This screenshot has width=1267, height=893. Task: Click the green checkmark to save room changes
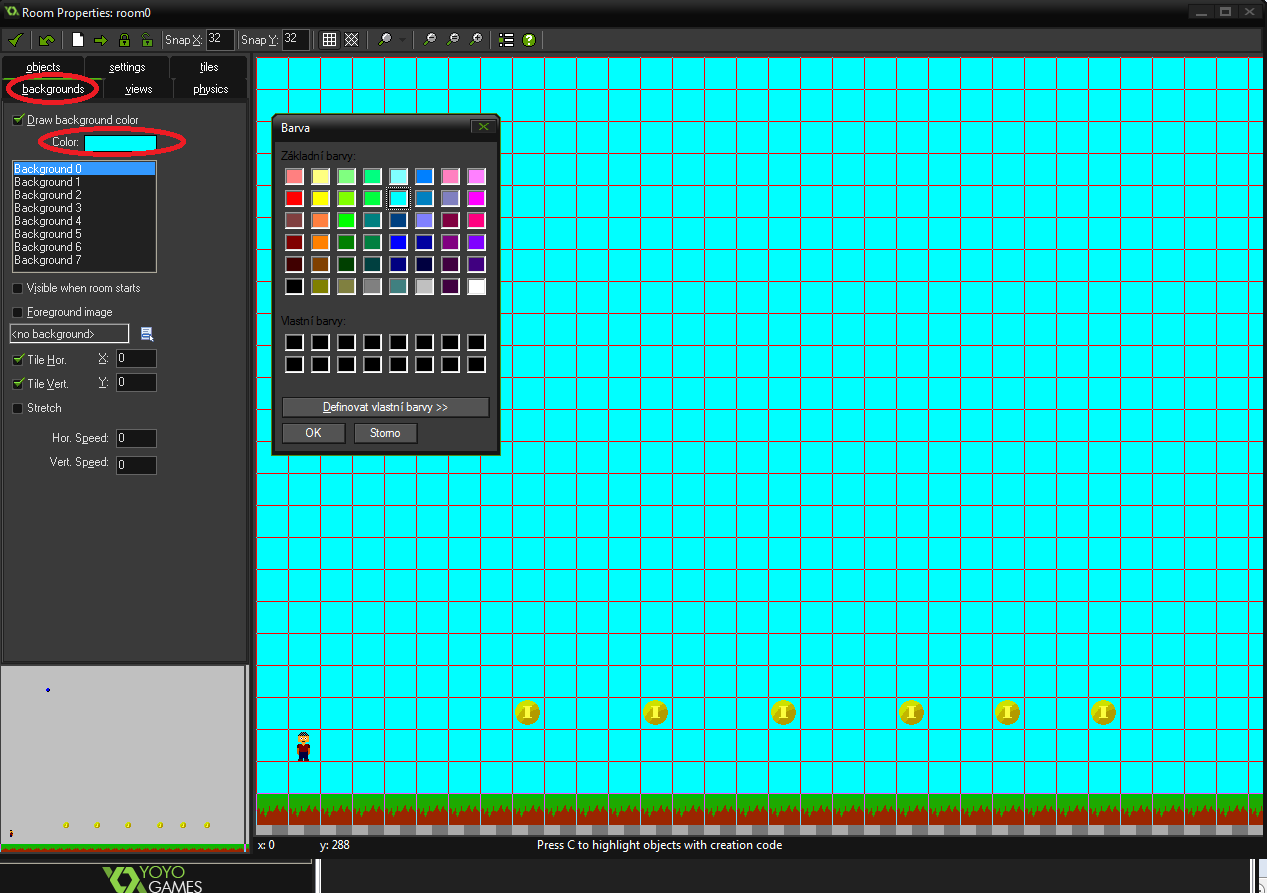[15, 40]
